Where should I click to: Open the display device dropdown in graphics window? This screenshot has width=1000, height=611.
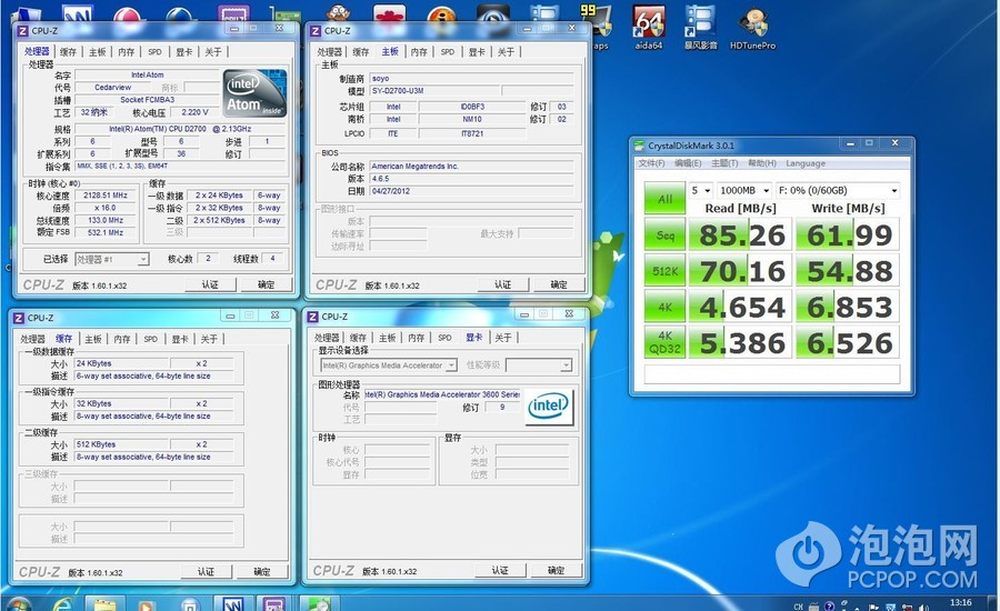(x=388, y=365)
